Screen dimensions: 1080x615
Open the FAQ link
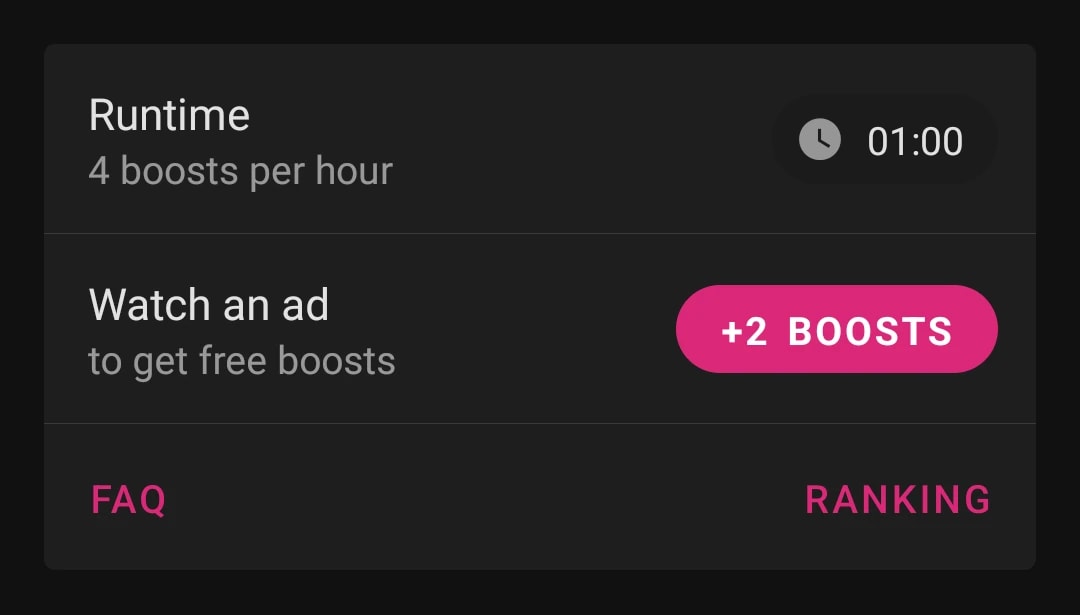pos(129,499)
